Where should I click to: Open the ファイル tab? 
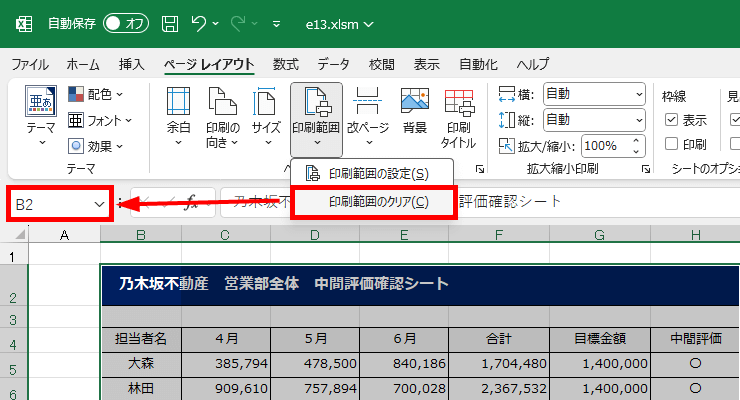click(30, 64)
